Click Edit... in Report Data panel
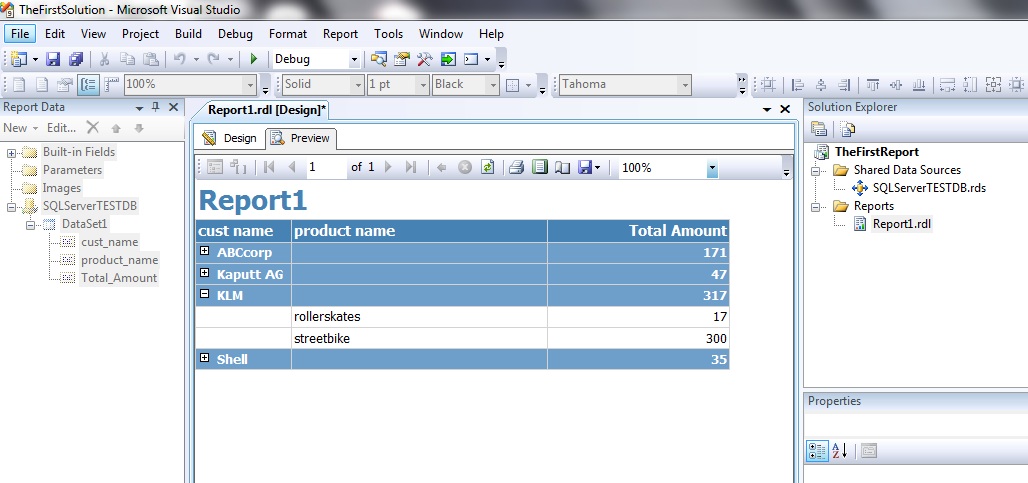 click(62, 128)
